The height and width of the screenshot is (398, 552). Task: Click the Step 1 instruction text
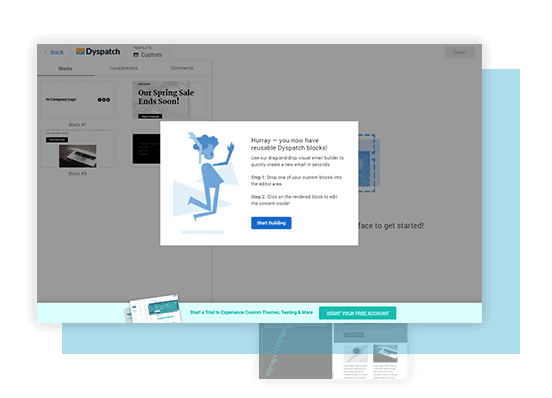[296, 181]
